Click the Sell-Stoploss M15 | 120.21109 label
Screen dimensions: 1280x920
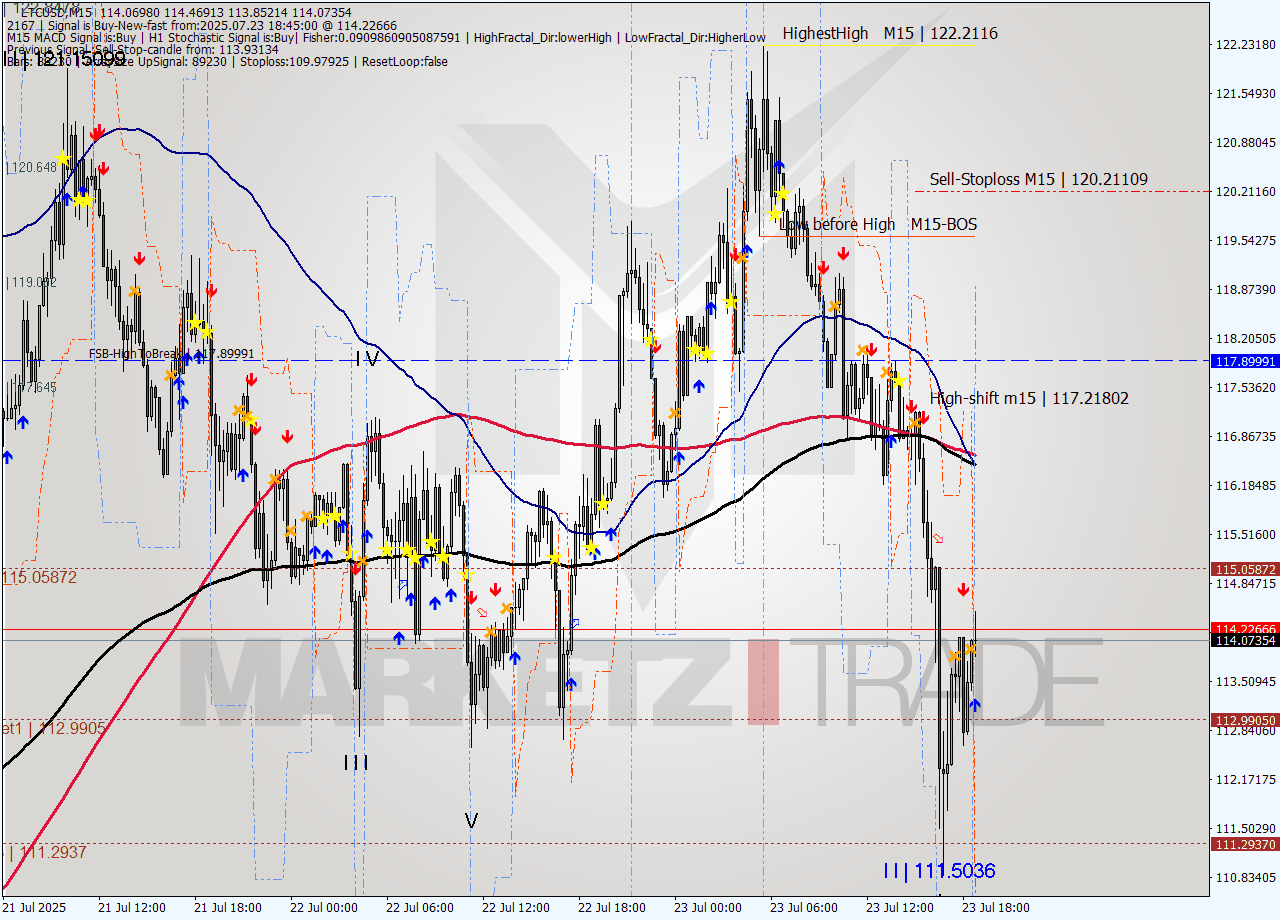pos(1038,180)
